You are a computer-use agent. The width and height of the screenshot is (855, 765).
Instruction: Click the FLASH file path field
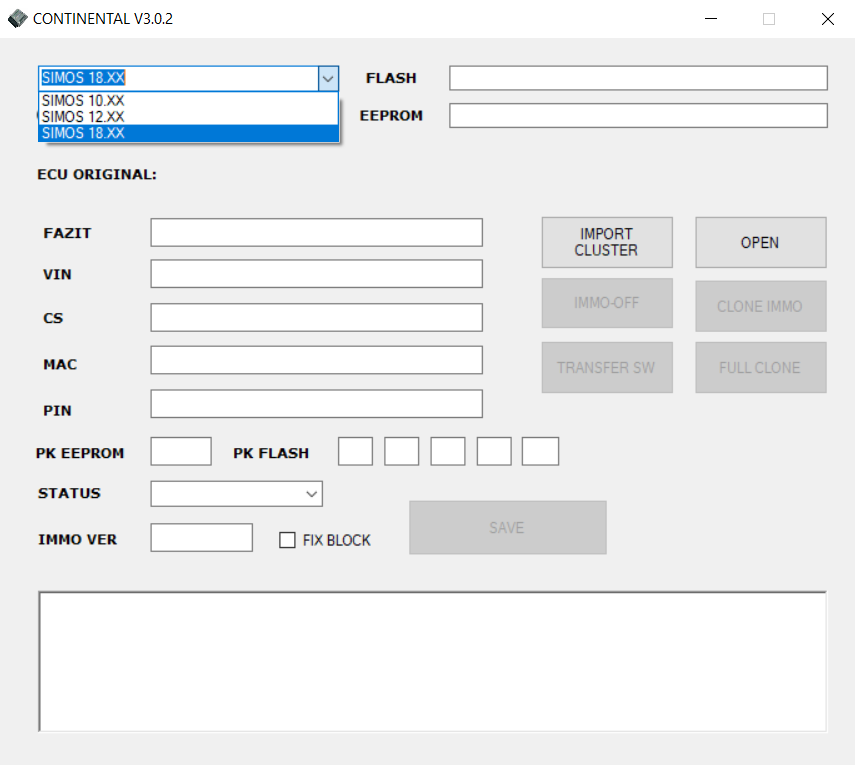(x=638, y=78)
